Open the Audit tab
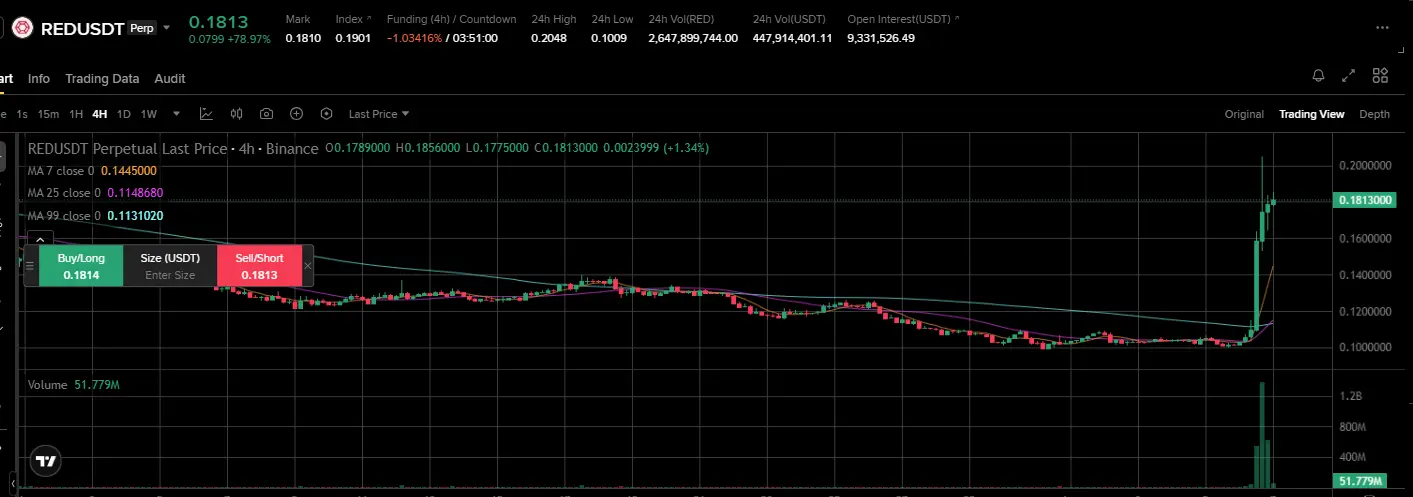The image size is (1413, 497). [170, 78]
